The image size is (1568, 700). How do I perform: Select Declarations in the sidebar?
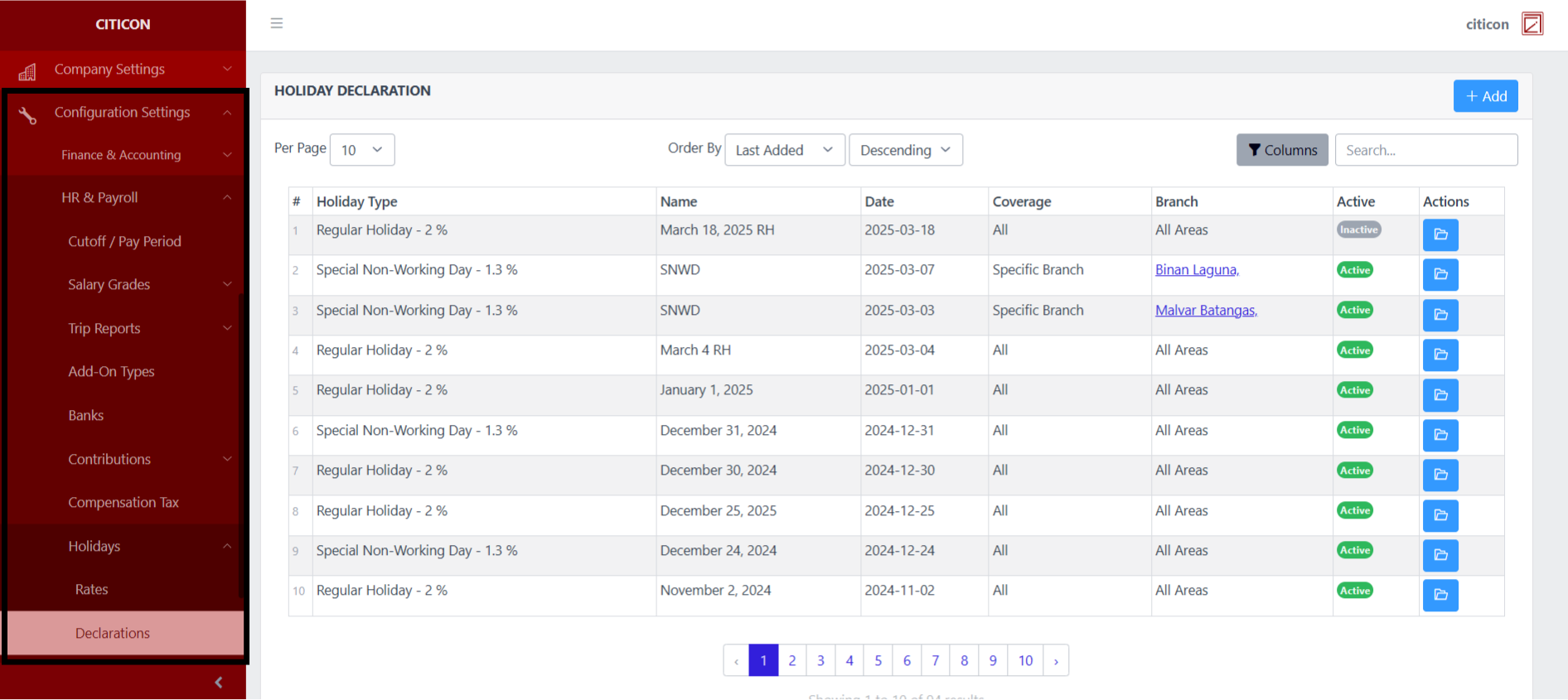113,633
